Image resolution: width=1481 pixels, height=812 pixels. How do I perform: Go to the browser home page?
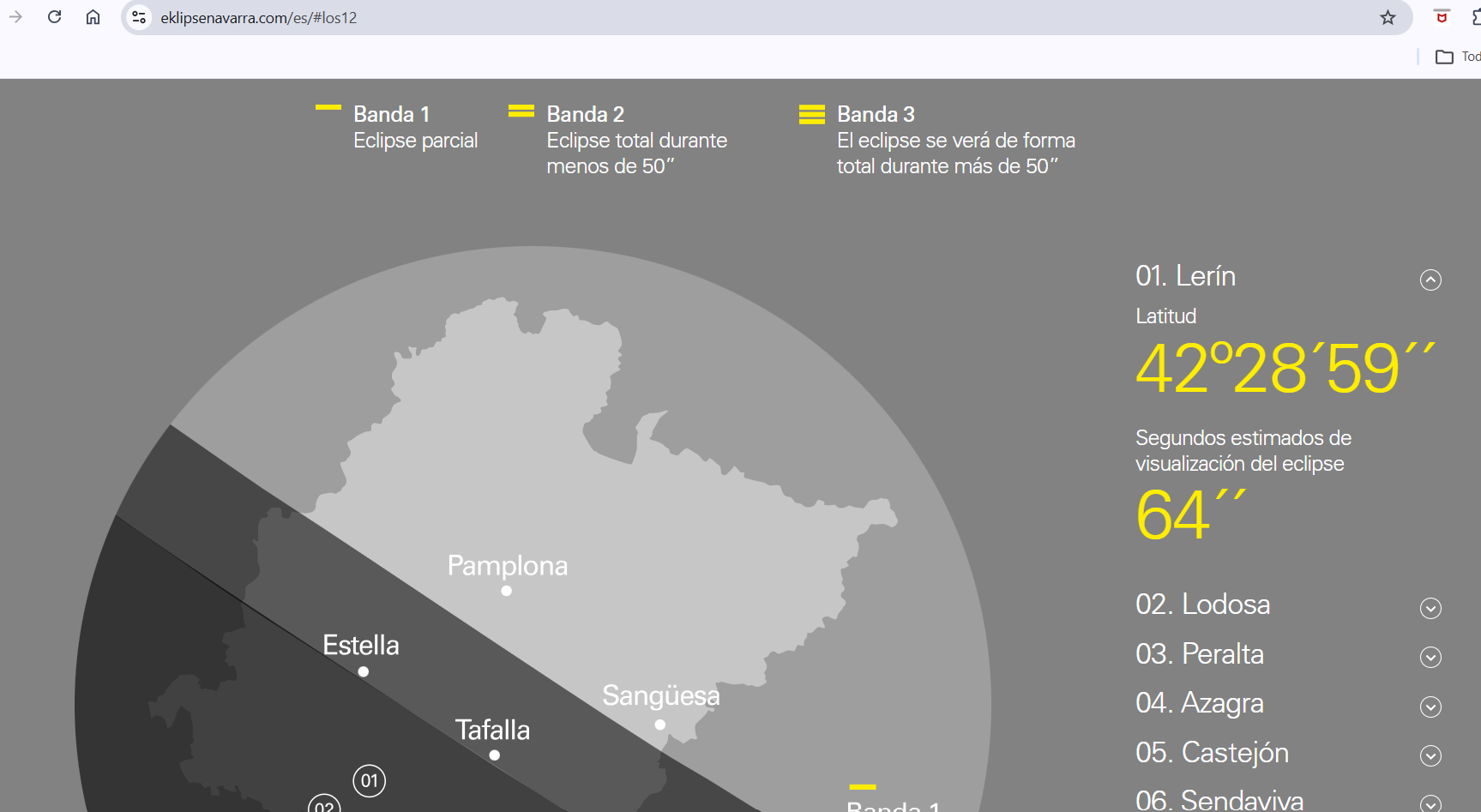[x=93, y=17]
